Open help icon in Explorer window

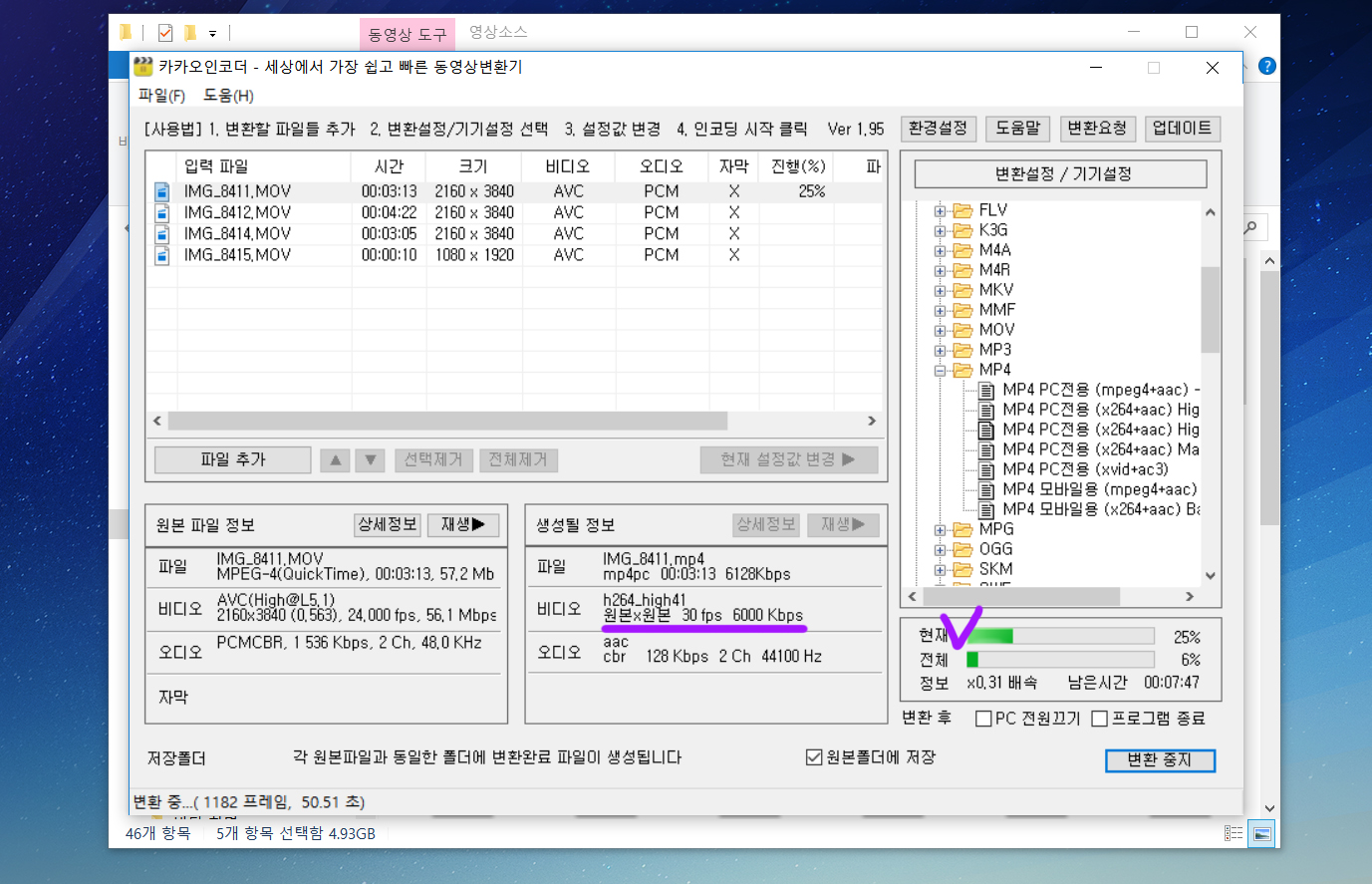[x=1267, y=66]
